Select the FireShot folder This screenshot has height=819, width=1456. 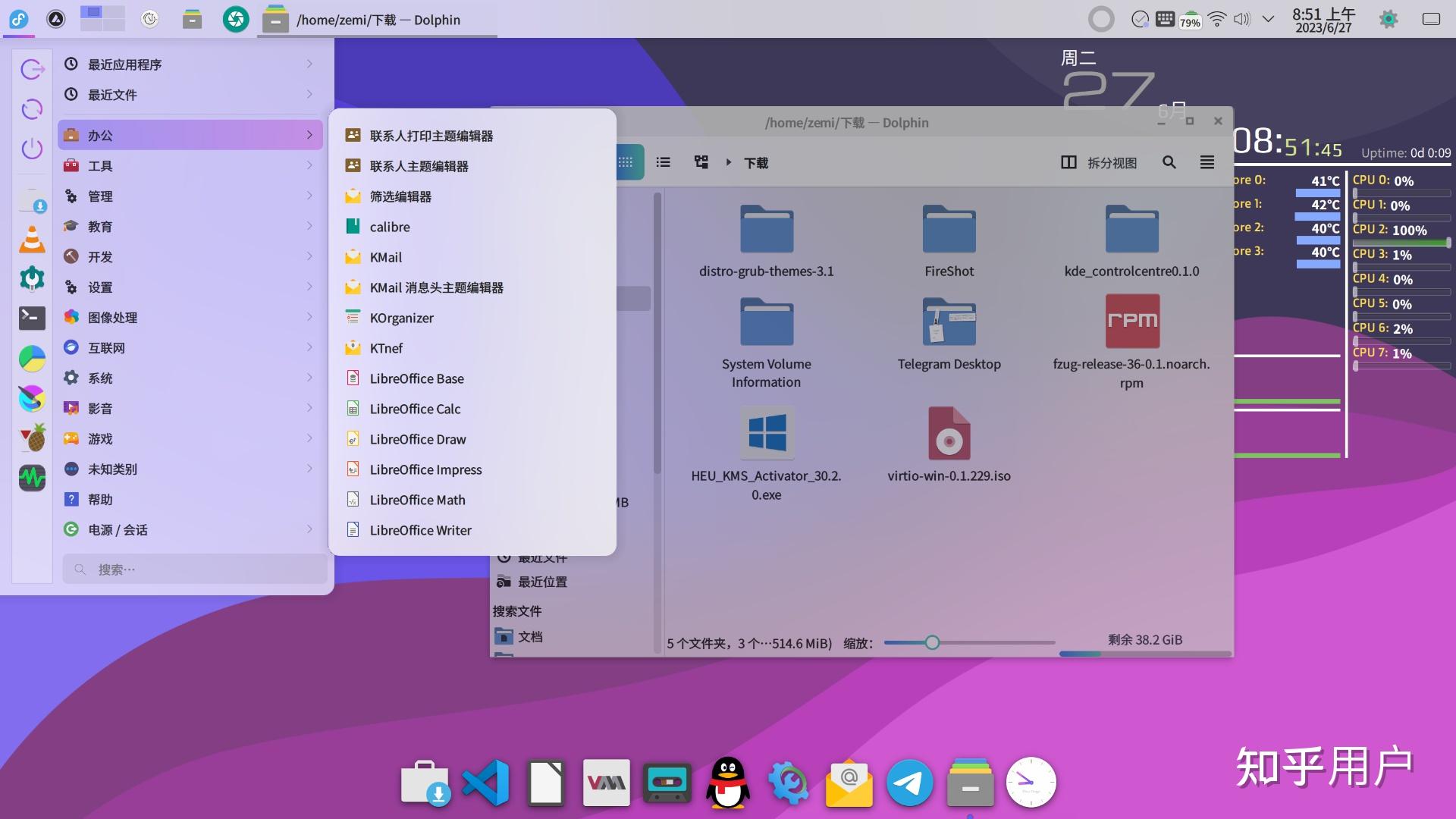[x=949, y=241]
